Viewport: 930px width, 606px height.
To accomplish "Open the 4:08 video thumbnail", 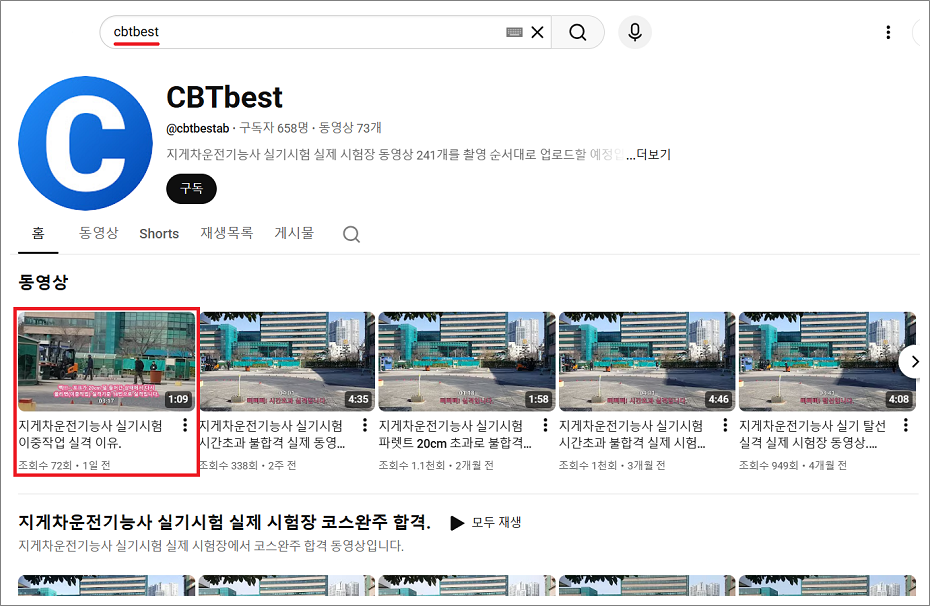I will coord(827,362).
